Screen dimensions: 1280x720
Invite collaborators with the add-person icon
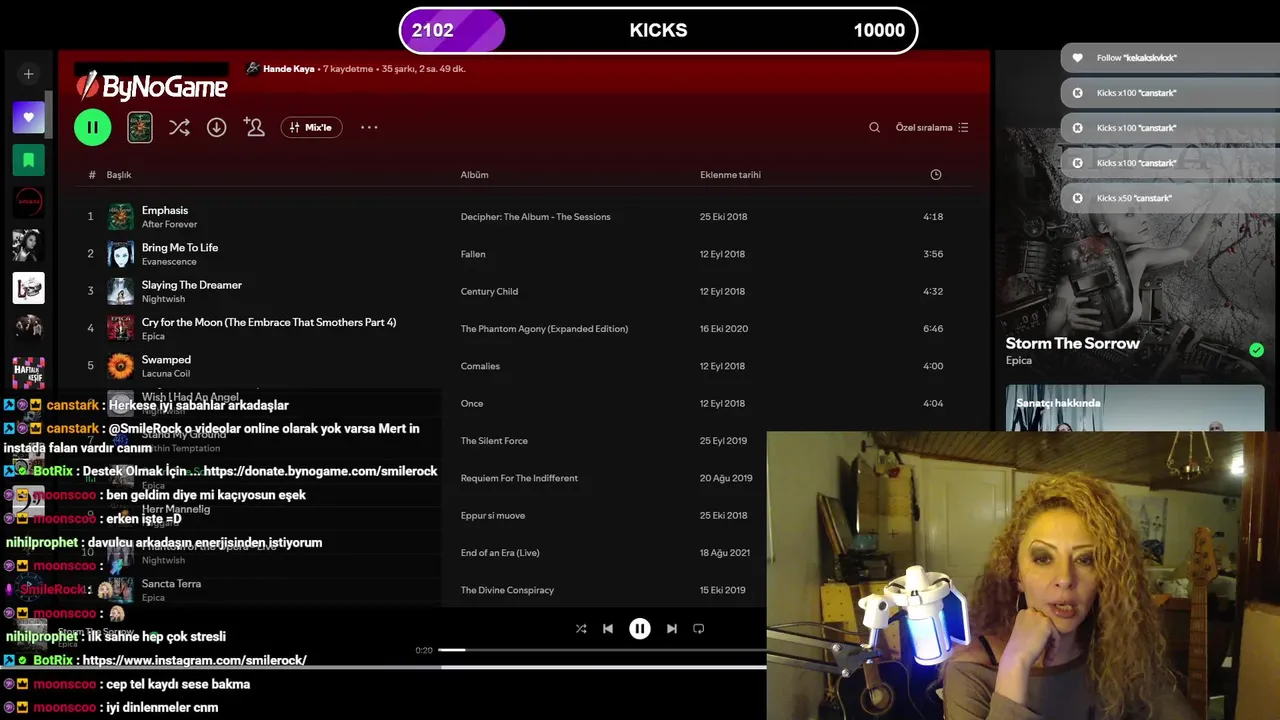(254, 127)
